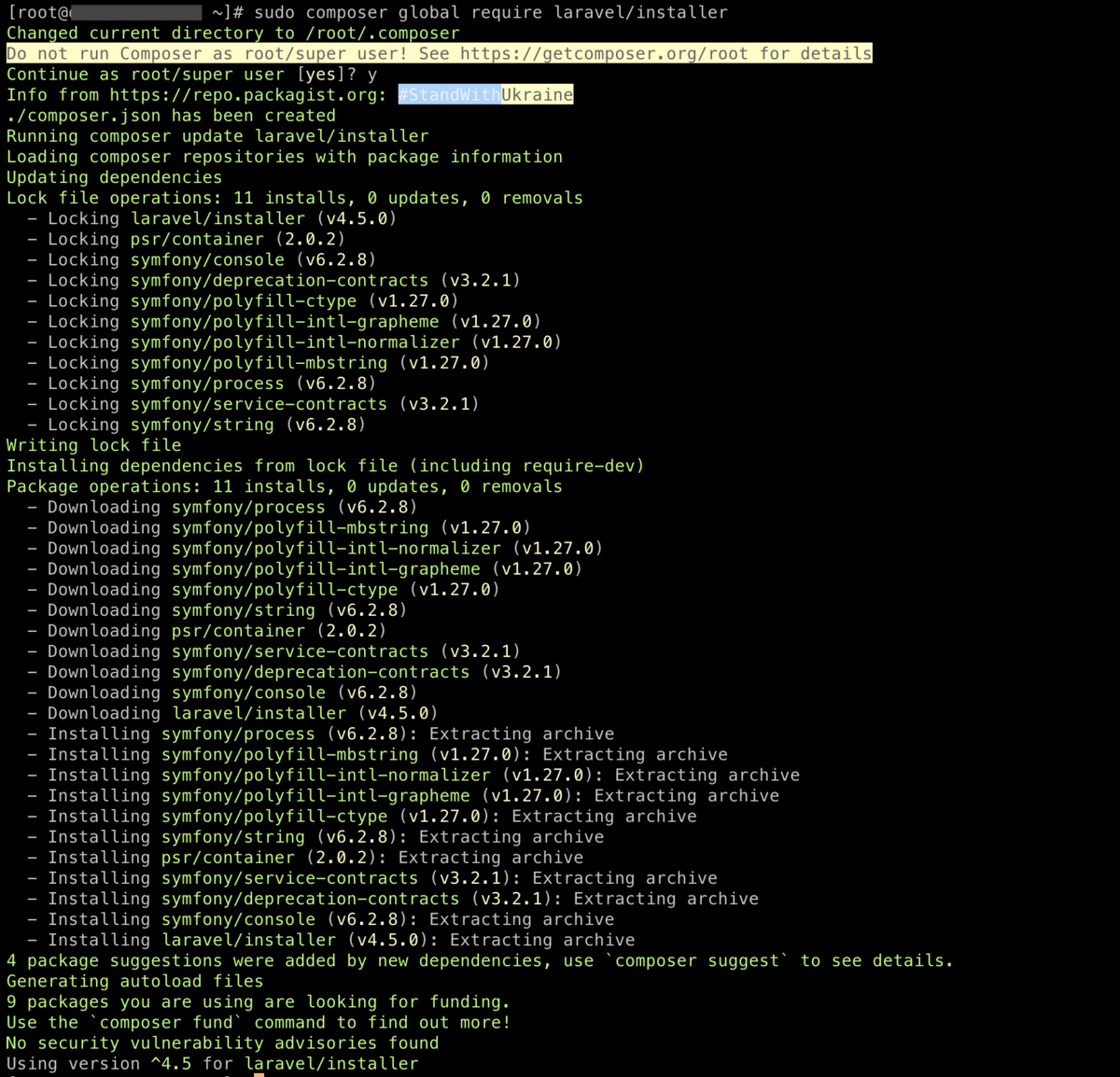Click 'Downloading symfony/string (v6.2.8)' line

[217, 608]
